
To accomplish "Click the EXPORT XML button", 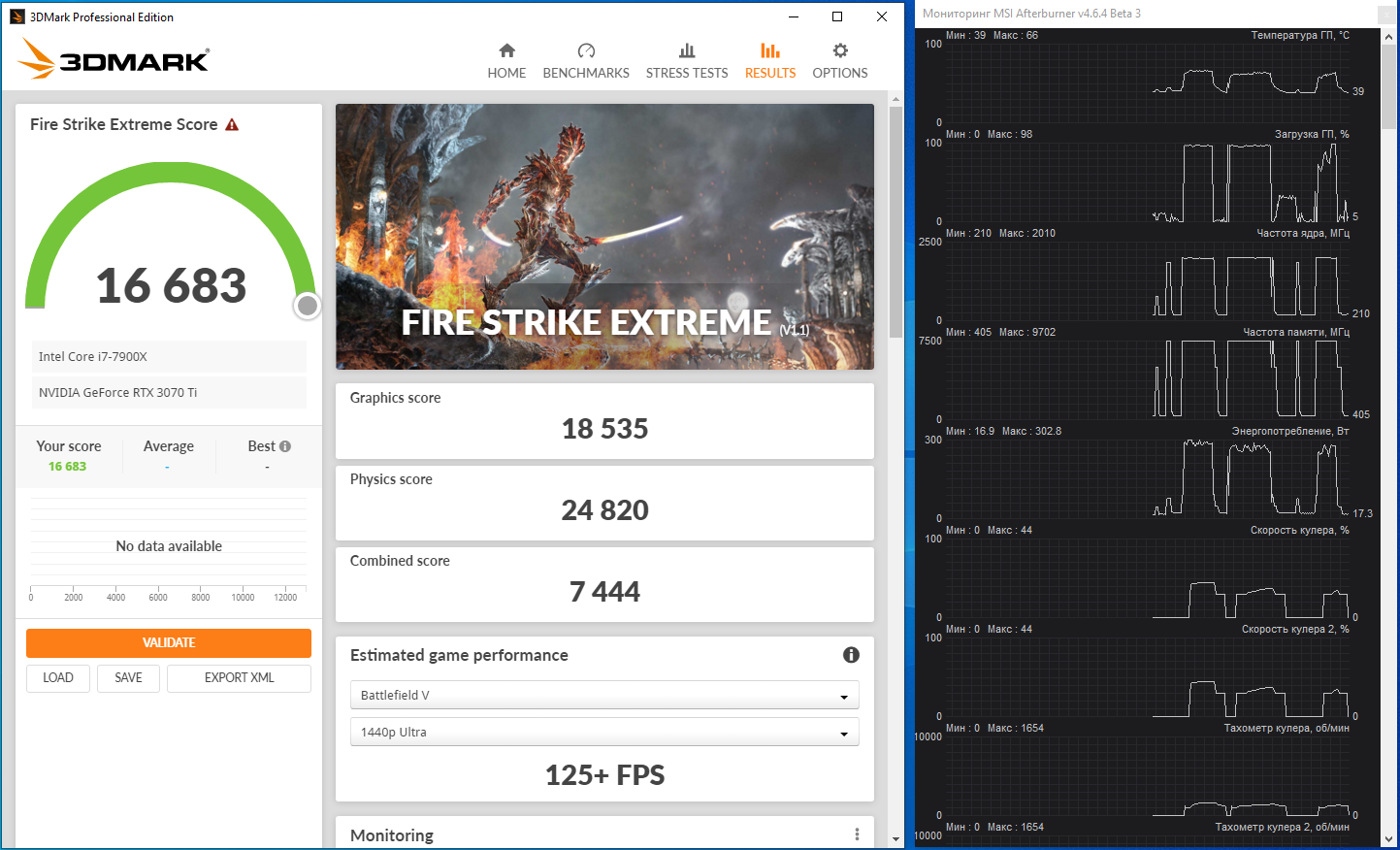I will (239, 678).
